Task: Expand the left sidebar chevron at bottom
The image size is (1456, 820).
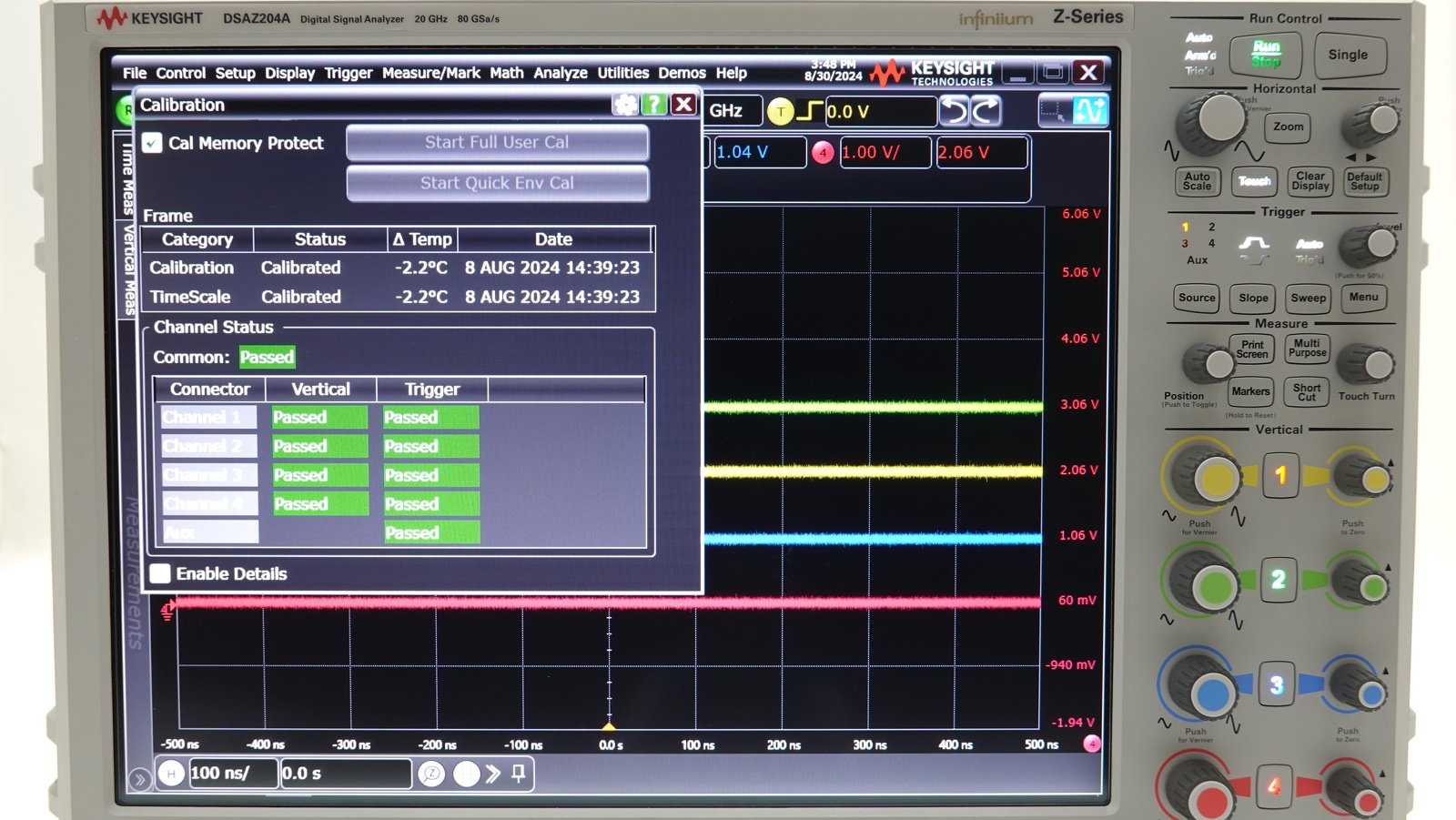Action: pyautogui.click(x=138, y=779)
